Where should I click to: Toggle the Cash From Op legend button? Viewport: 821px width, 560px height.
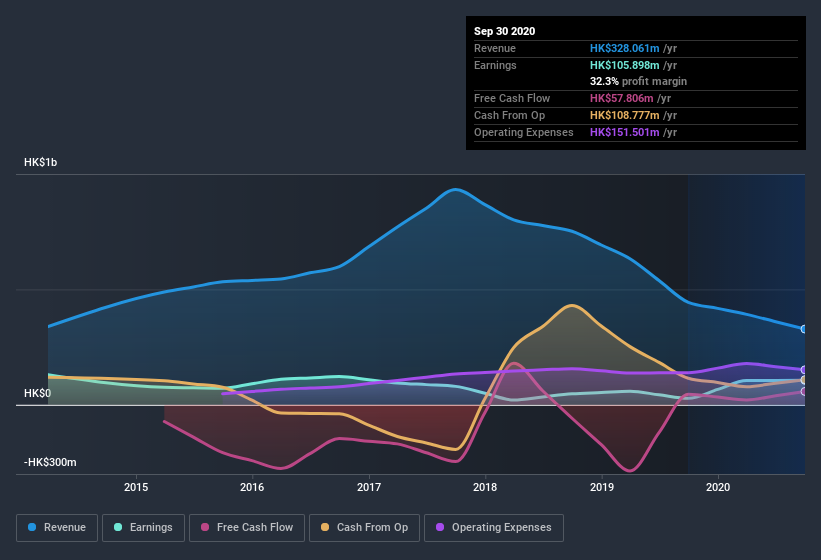(x=364, y=528)
